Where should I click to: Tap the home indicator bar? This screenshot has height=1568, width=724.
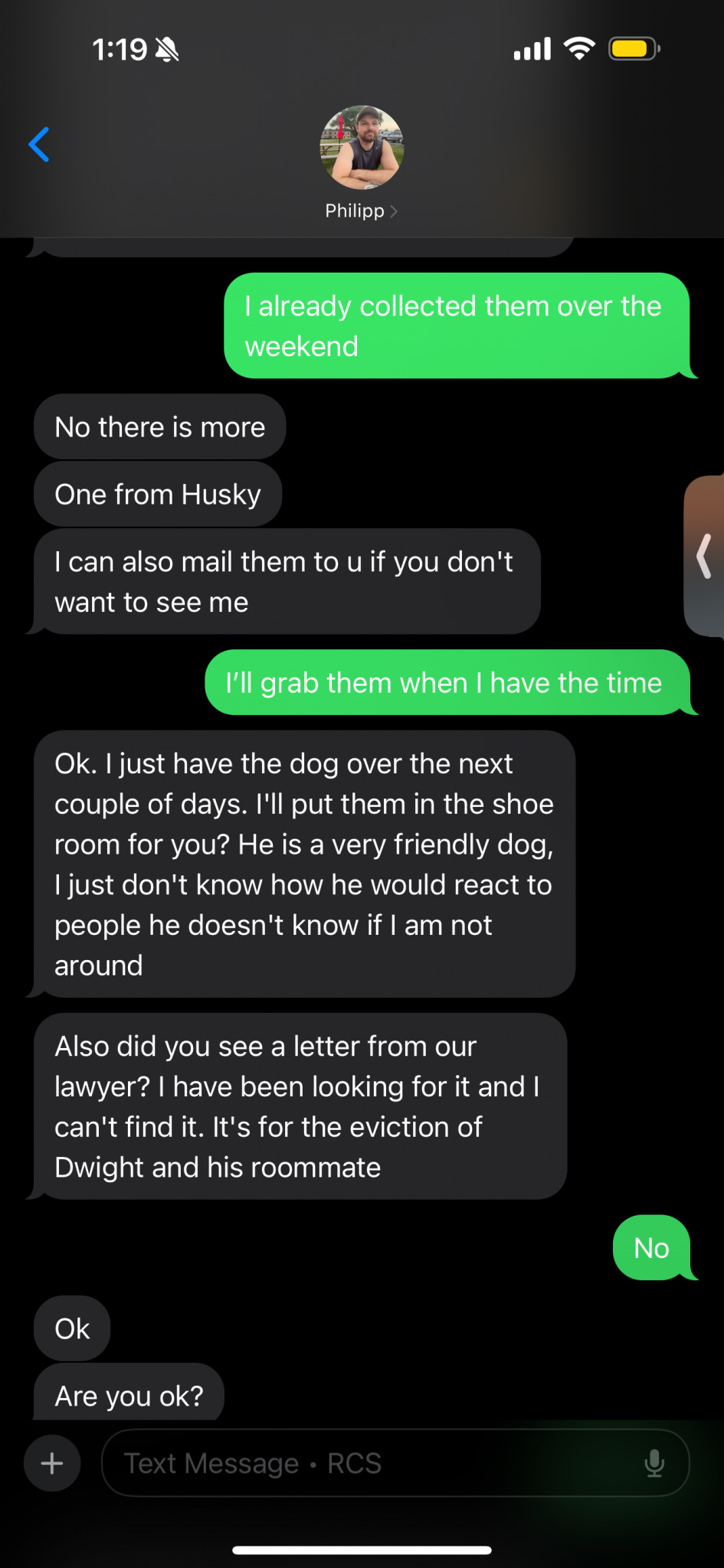pyautogui.click(x=362, y=1550)
